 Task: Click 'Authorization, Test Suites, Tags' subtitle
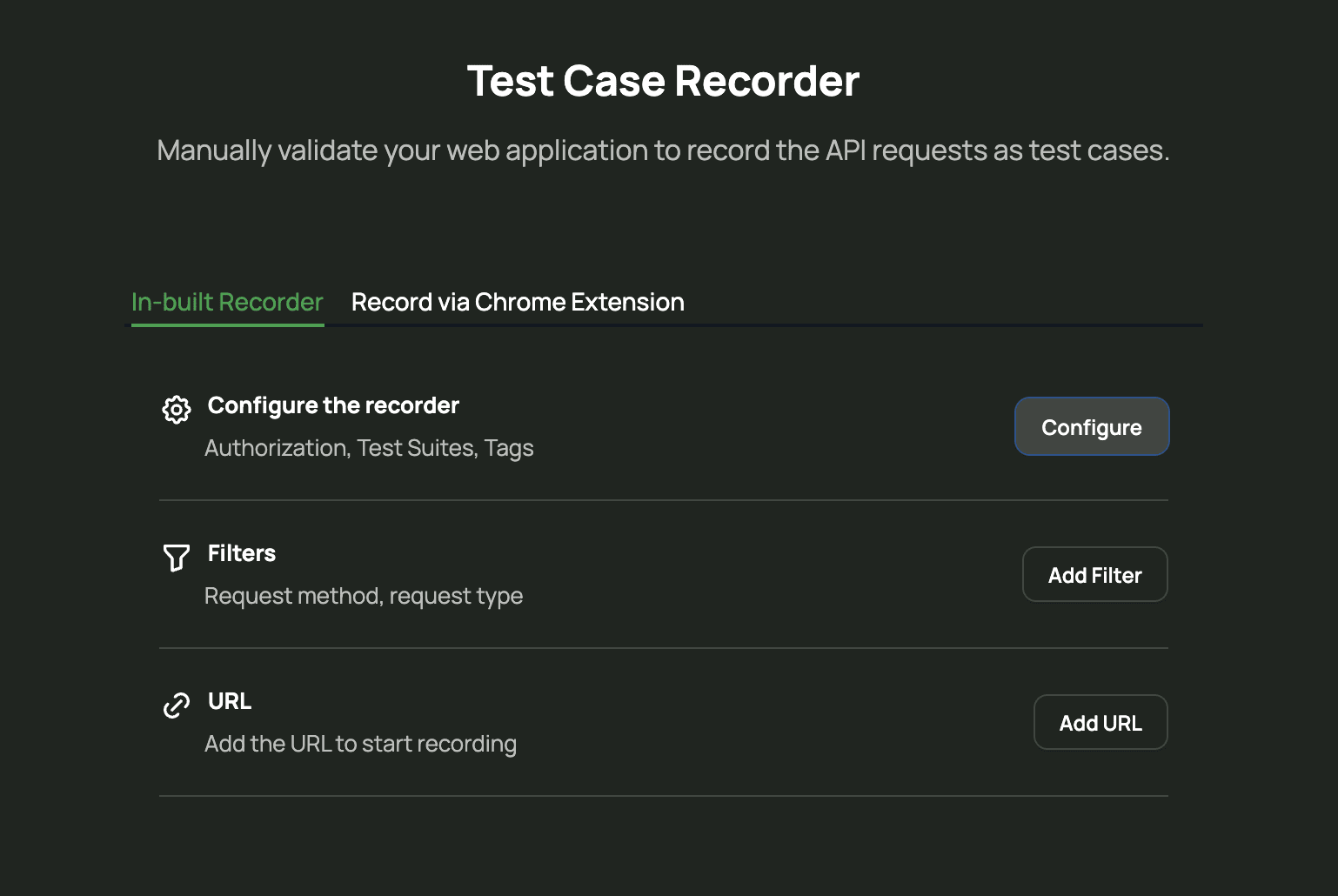[x=369, y=448]
